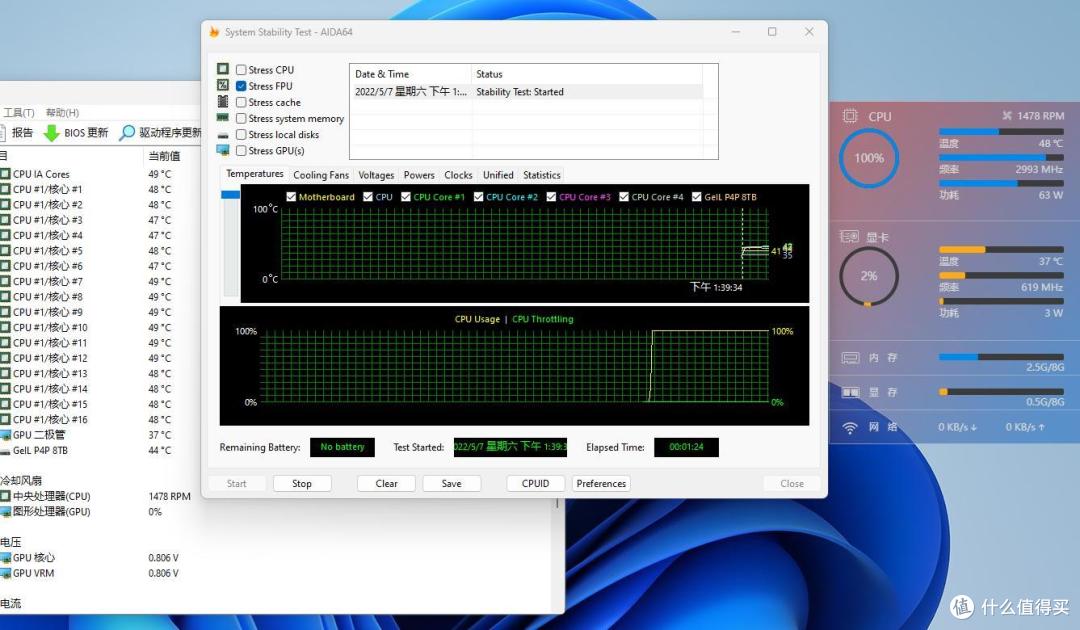Click the CPU frequency bar in widget
Image resolution: width=1080 pixels, height=630 pixels.
point(1001,158)
